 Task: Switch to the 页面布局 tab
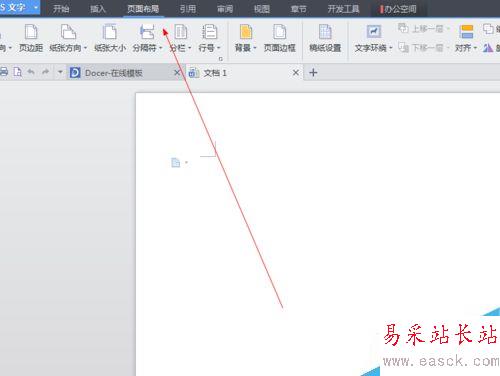pyautogui.click(x=143, y=9)
